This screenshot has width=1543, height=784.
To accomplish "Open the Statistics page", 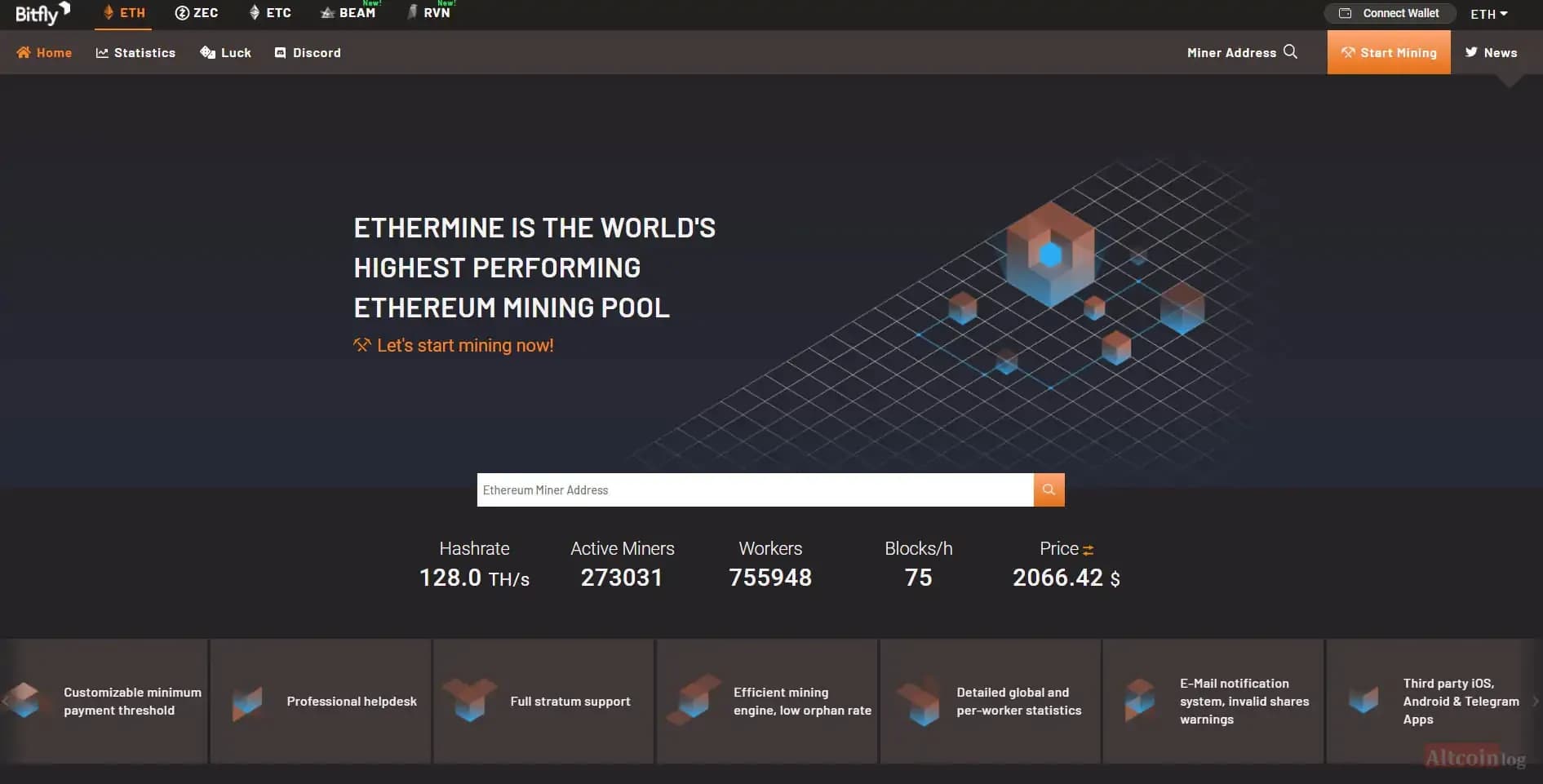I will [x=135, y=52].
